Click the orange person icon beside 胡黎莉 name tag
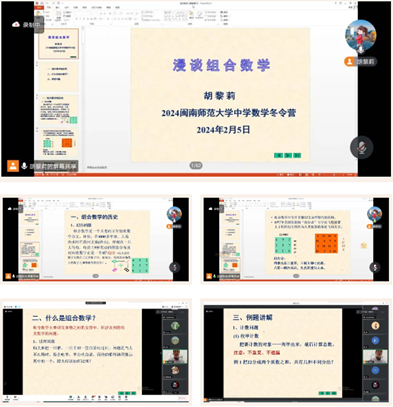The image size is (393, 407). click(349, 62)
